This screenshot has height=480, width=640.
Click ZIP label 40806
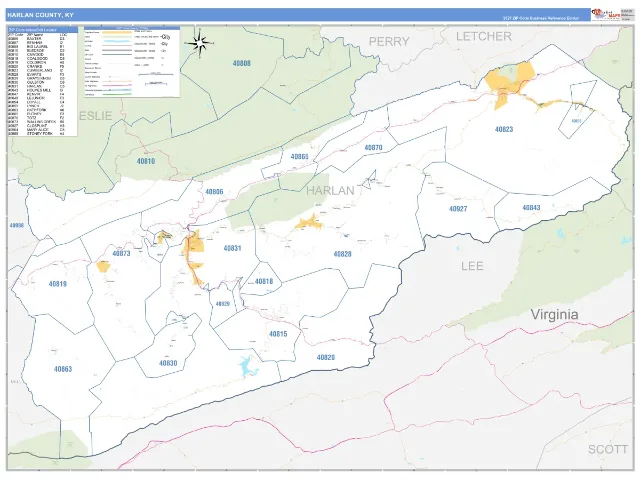point(214,191)
